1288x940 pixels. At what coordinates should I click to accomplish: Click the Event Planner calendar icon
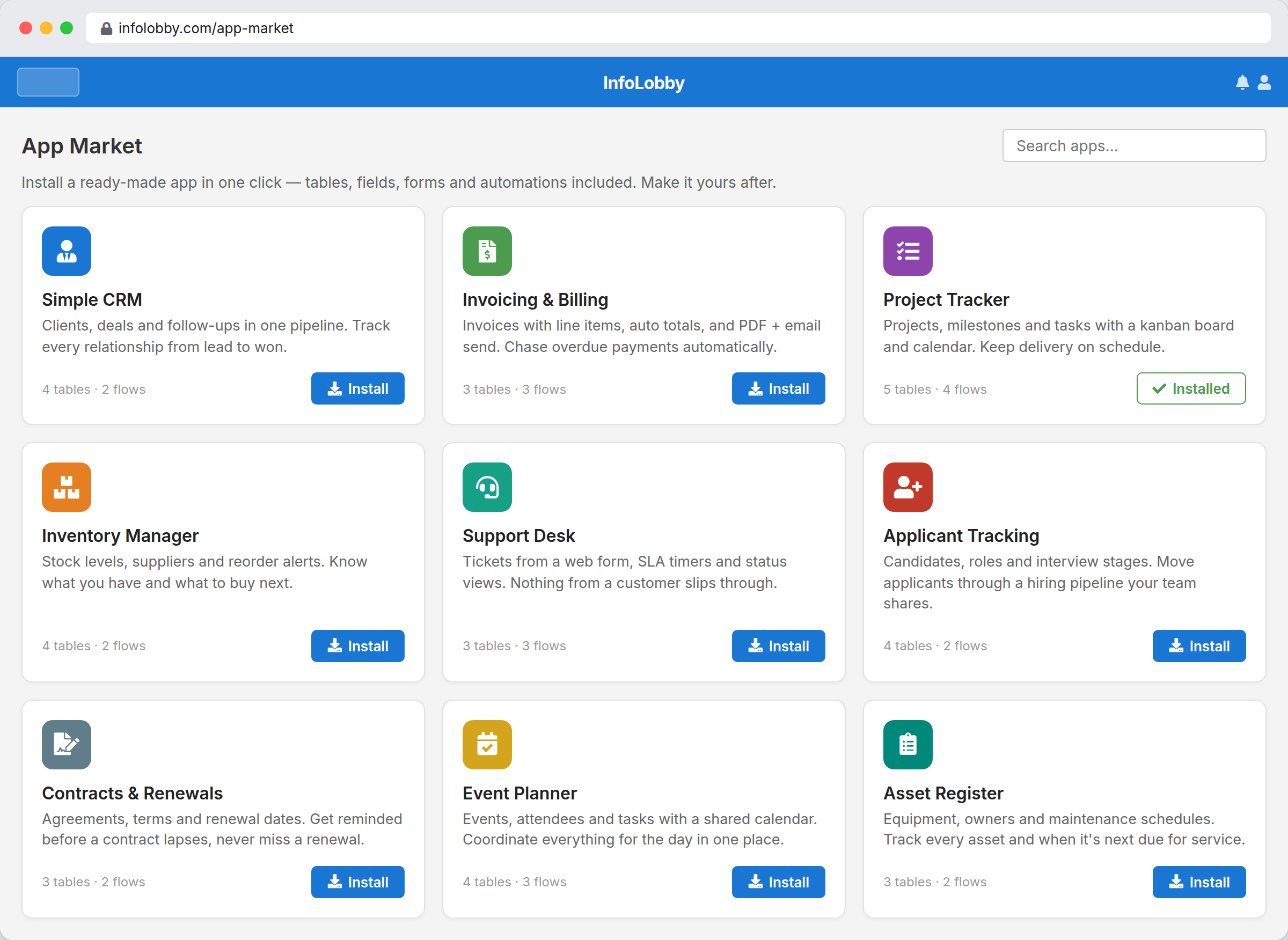(x=487, y=744)
